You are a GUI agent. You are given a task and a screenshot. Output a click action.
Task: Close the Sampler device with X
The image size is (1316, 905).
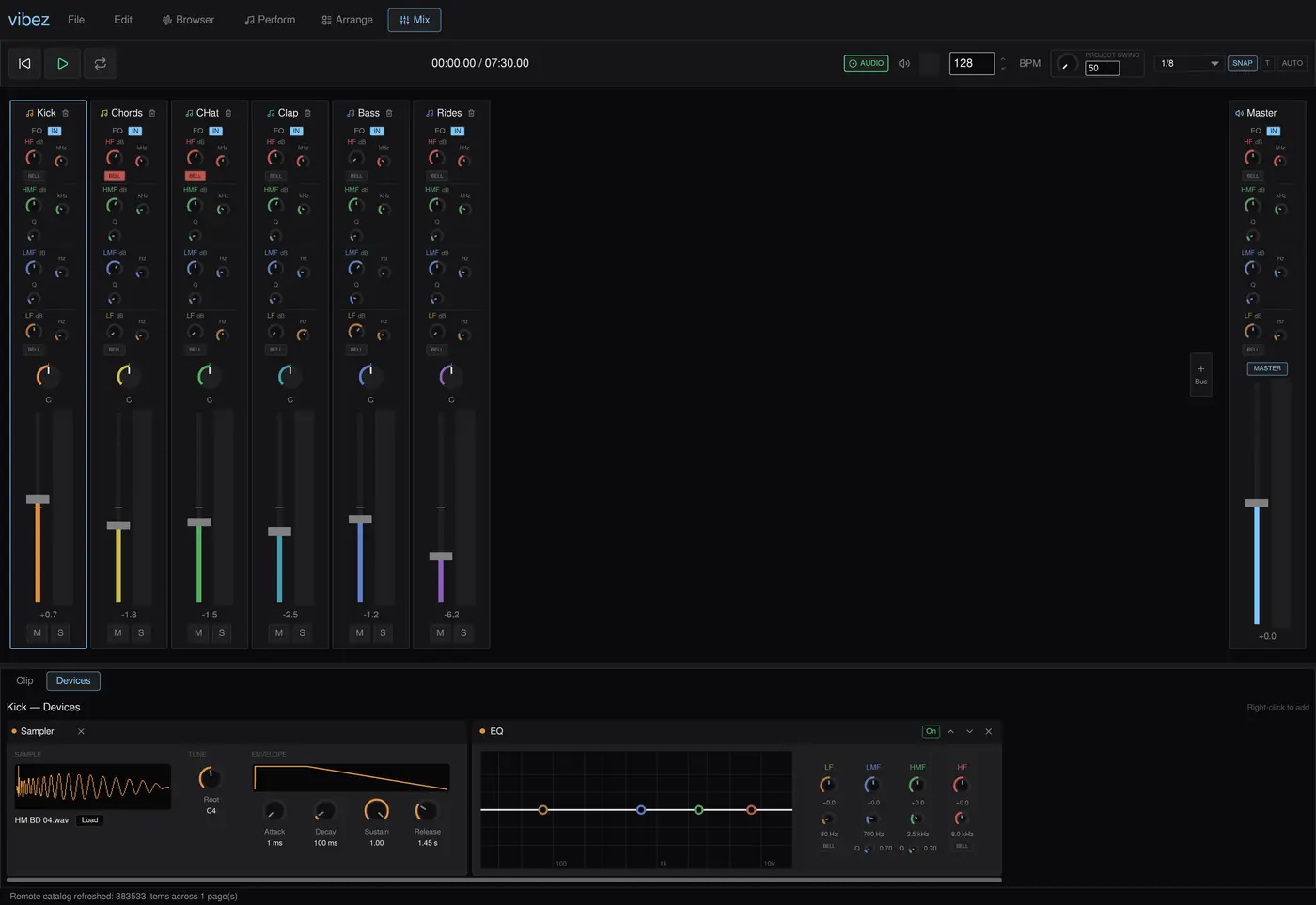81,731
